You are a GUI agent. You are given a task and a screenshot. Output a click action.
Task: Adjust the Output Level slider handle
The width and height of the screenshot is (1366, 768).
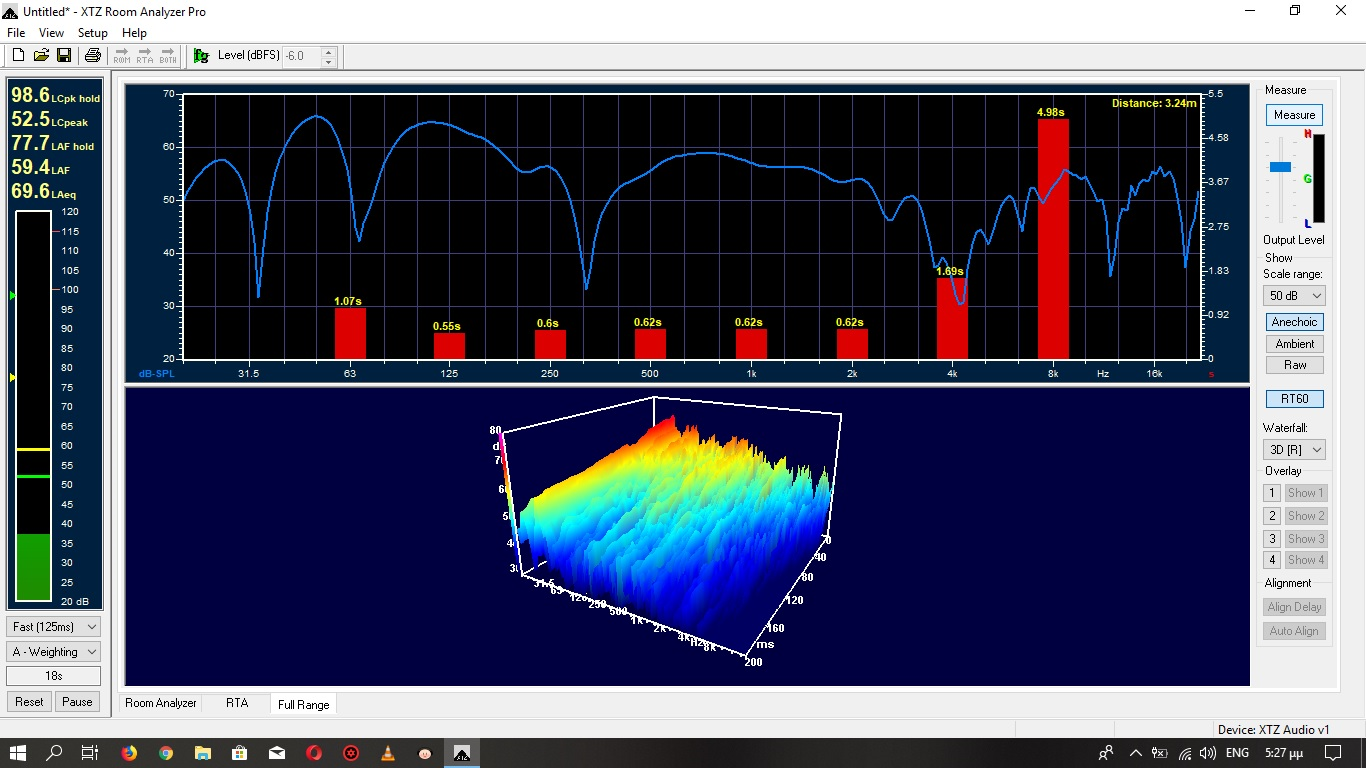tap(1280, 167)
